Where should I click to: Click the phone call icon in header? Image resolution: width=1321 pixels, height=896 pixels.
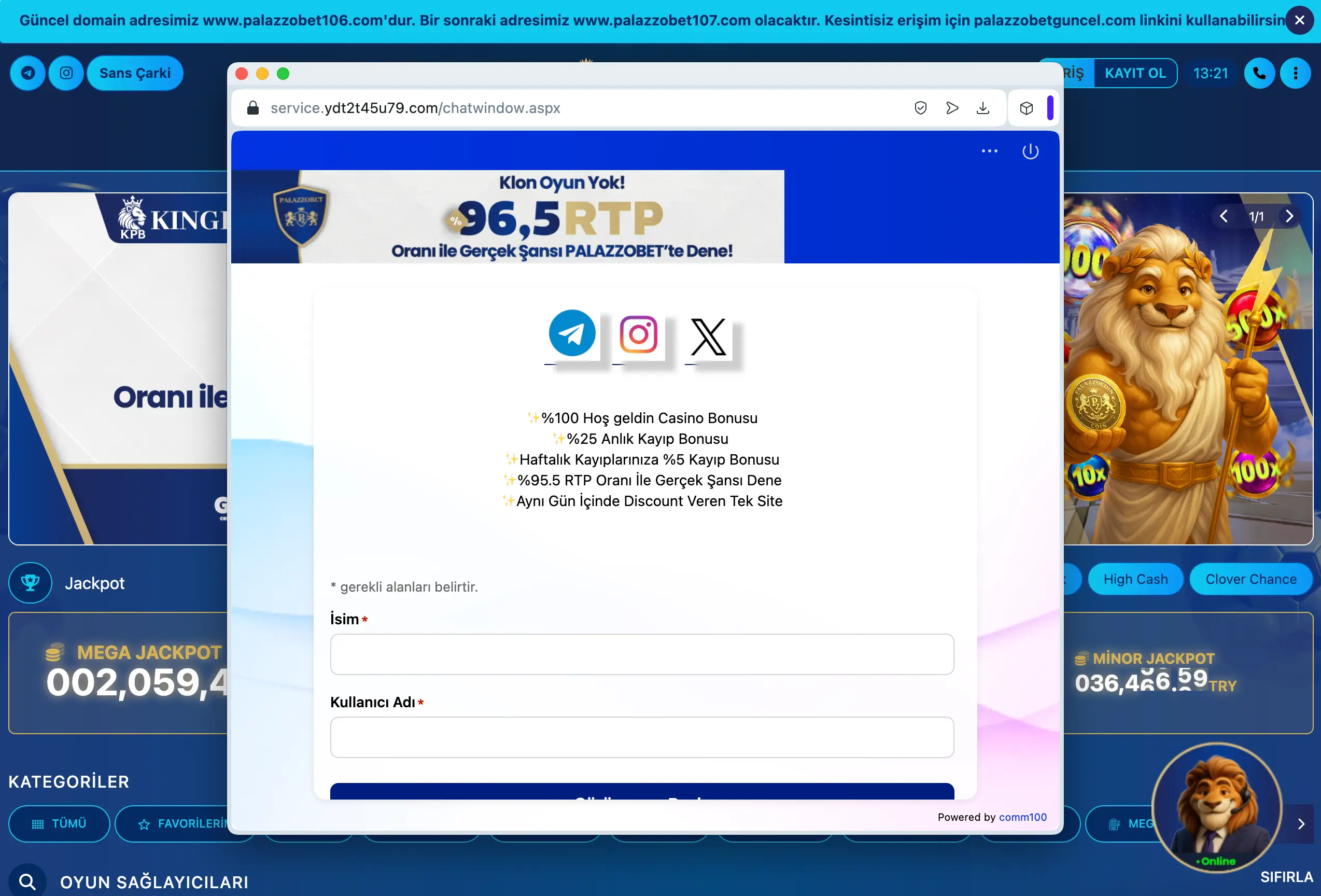[1259, 73]
